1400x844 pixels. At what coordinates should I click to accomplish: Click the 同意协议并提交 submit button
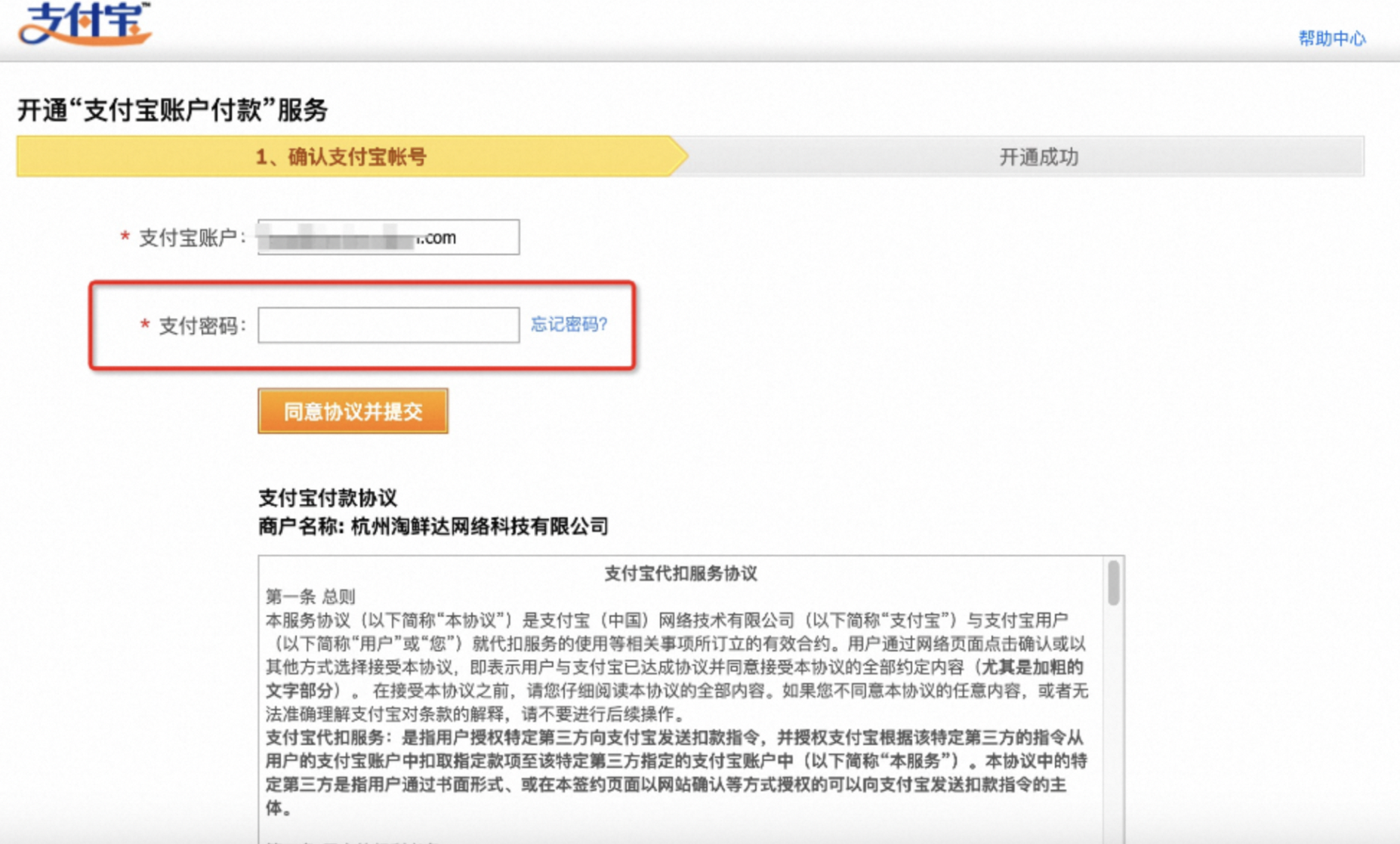353,411
